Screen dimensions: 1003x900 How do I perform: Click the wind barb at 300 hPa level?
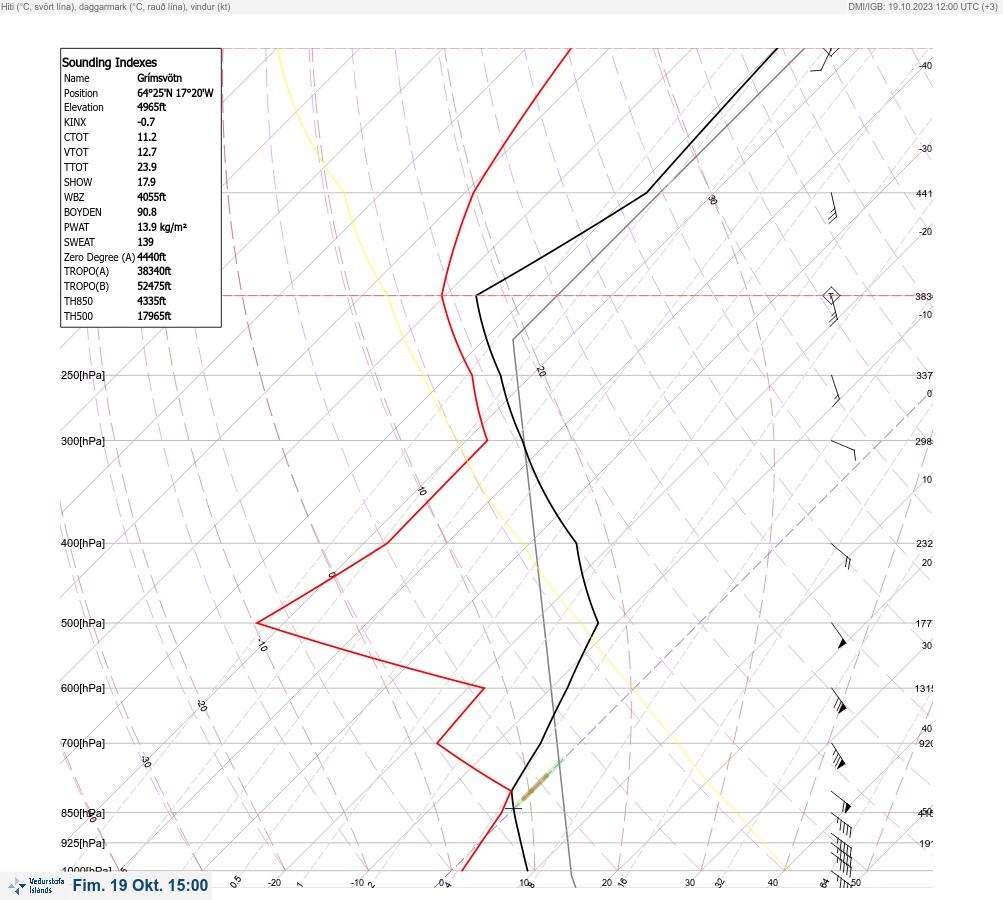click(x=844, y=449)
